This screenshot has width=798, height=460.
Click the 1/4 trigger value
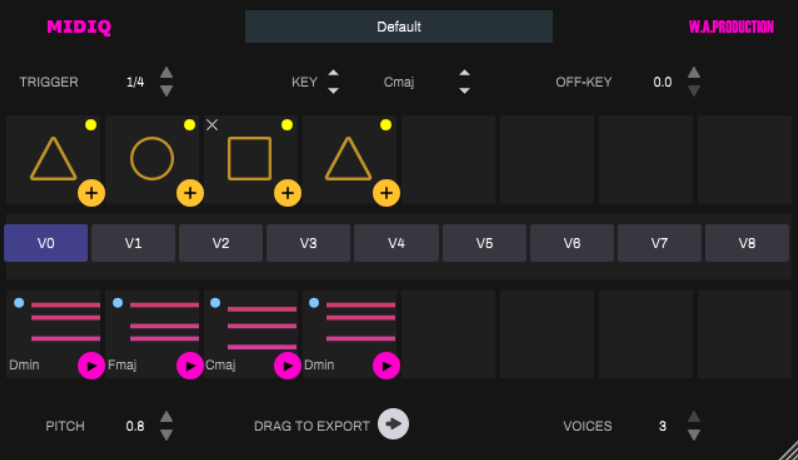coord(135,82)
